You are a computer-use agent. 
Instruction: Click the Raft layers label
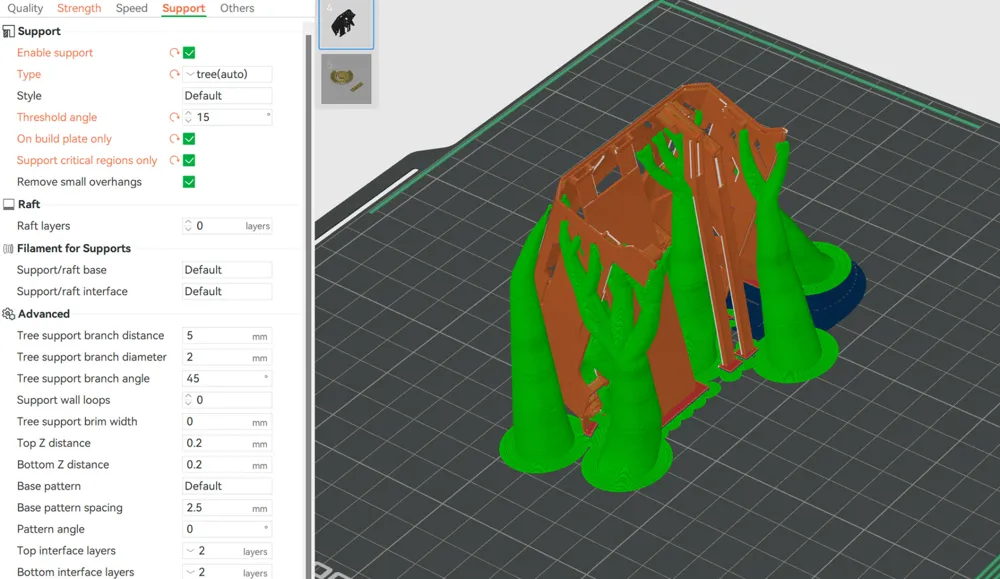[x=43, y=226]
